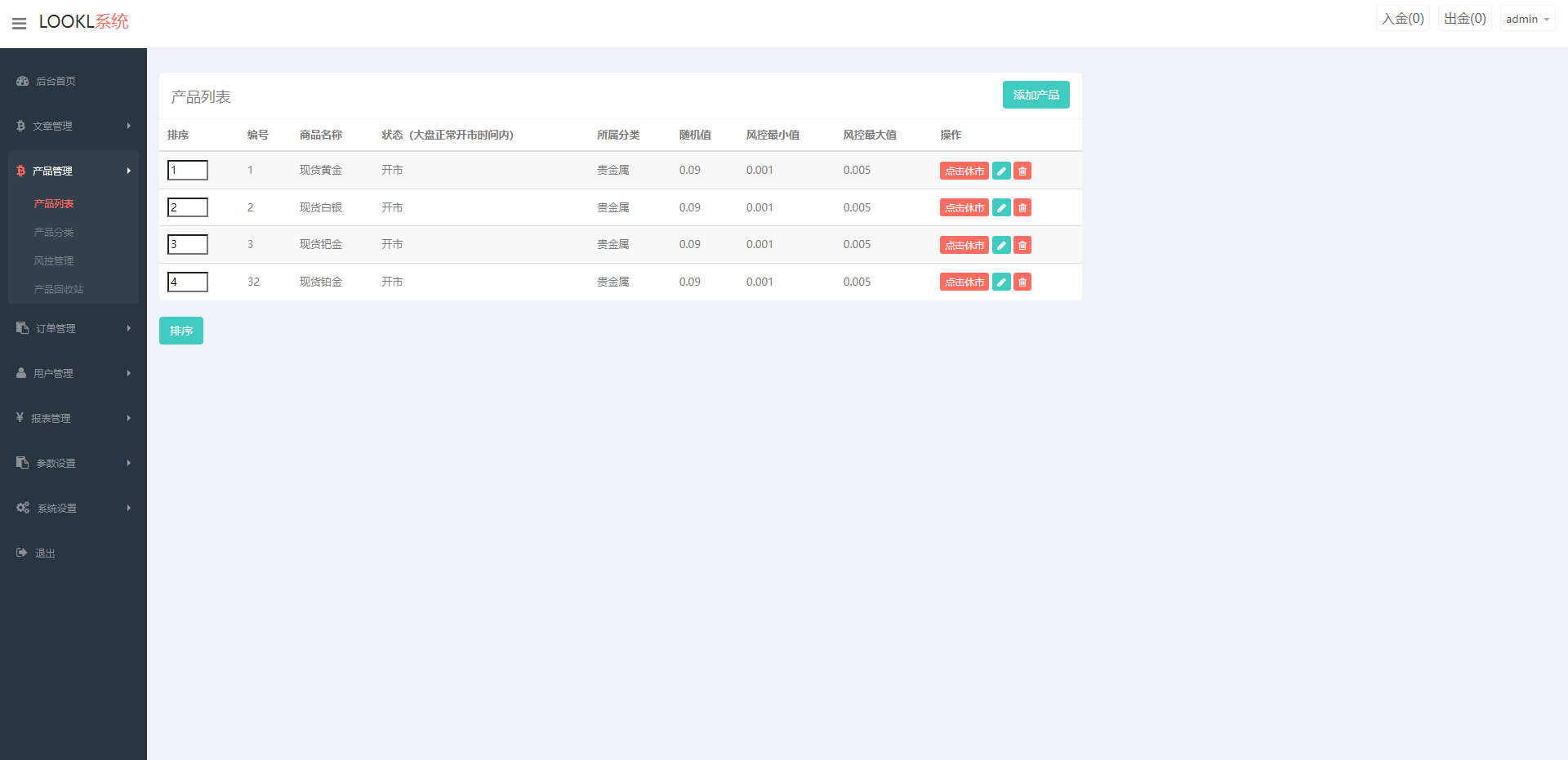1568x760 pixels.
Task: Open 产品分类 in the sidebar submenu
Action: click(54, 233)
